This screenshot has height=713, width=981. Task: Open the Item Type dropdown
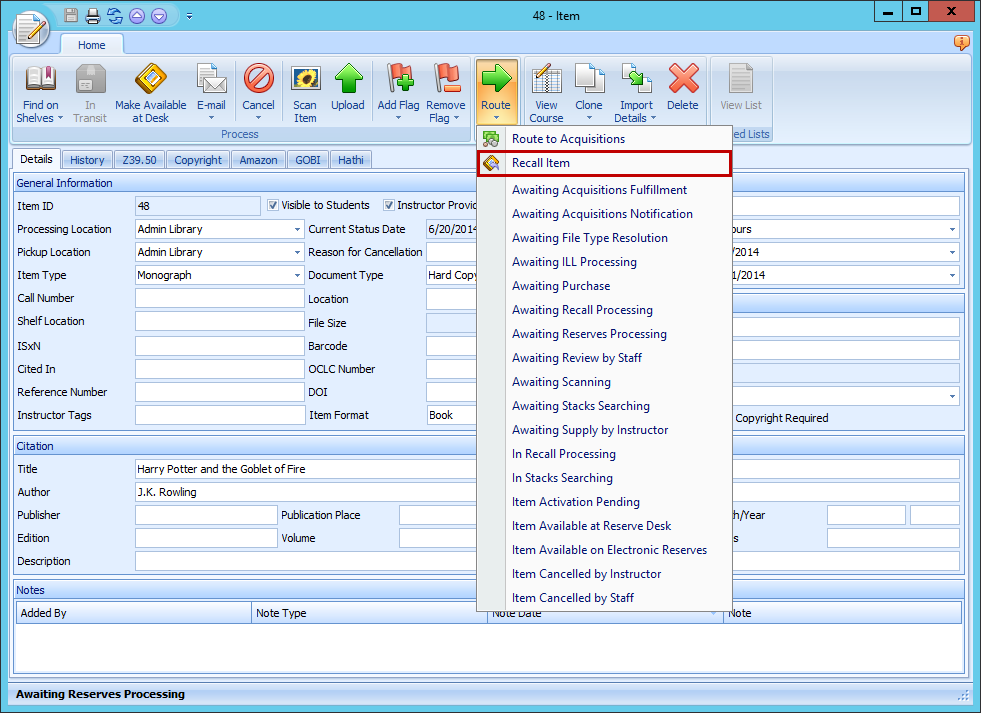(297, 276)
